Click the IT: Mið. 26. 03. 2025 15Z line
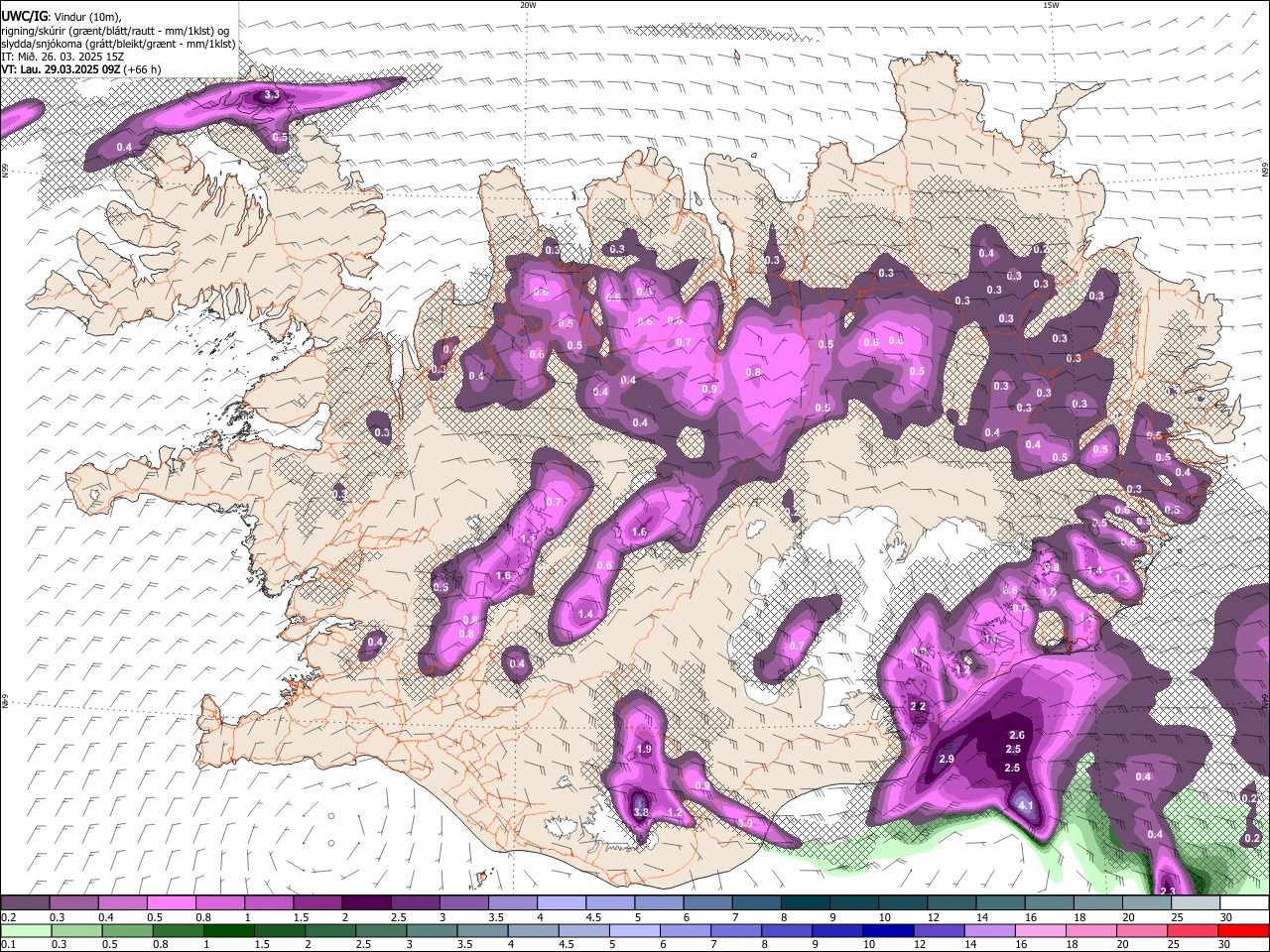Viewport: 1270px width, 952px height. pyautogui.click(x=63, y=57)
